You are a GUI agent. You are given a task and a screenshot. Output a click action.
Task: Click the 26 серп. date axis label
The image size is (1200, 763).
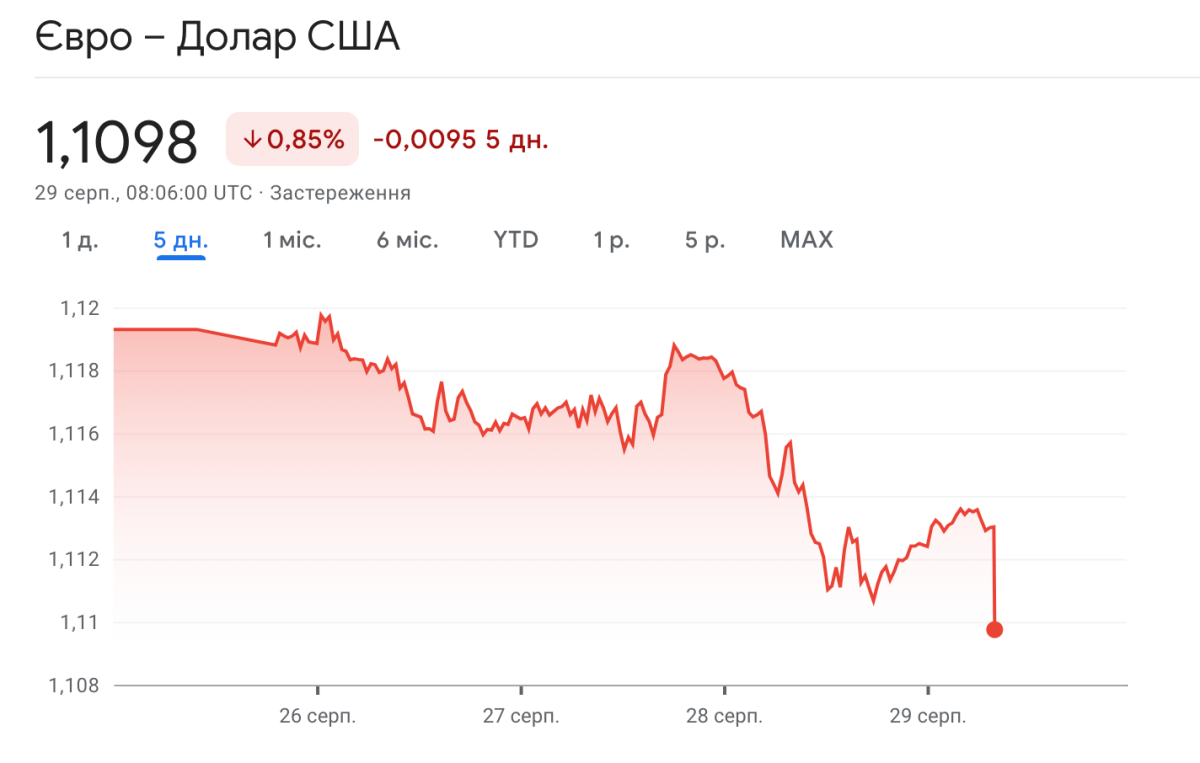(318, 717)
